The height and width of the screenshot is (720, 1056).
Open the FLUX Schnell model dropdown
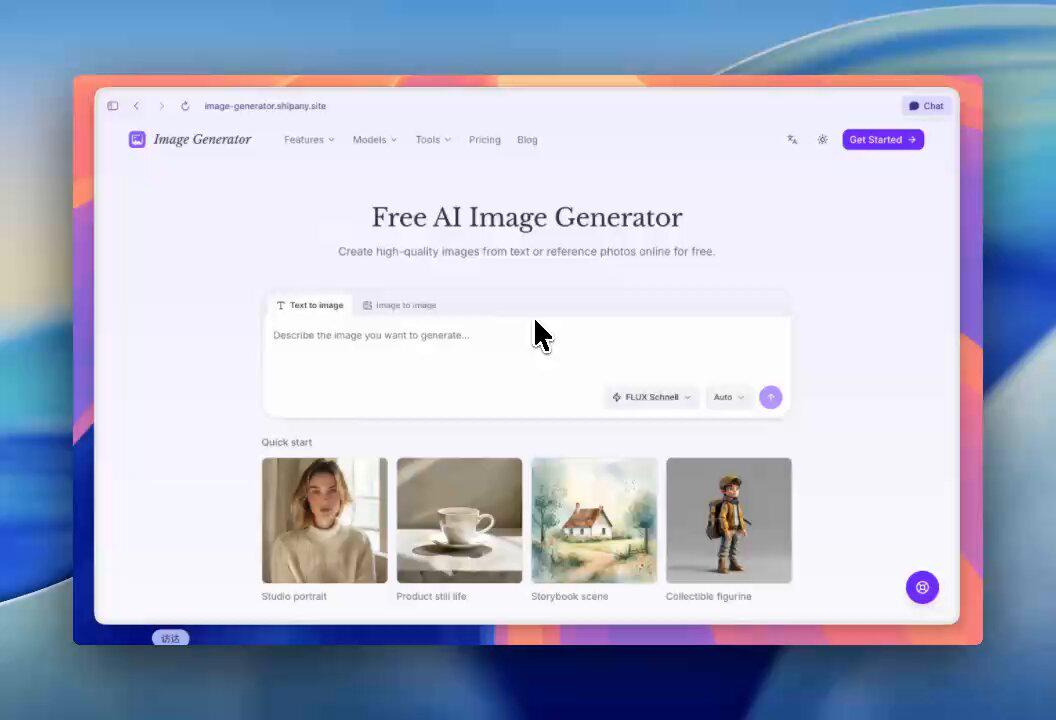point(651,397)
